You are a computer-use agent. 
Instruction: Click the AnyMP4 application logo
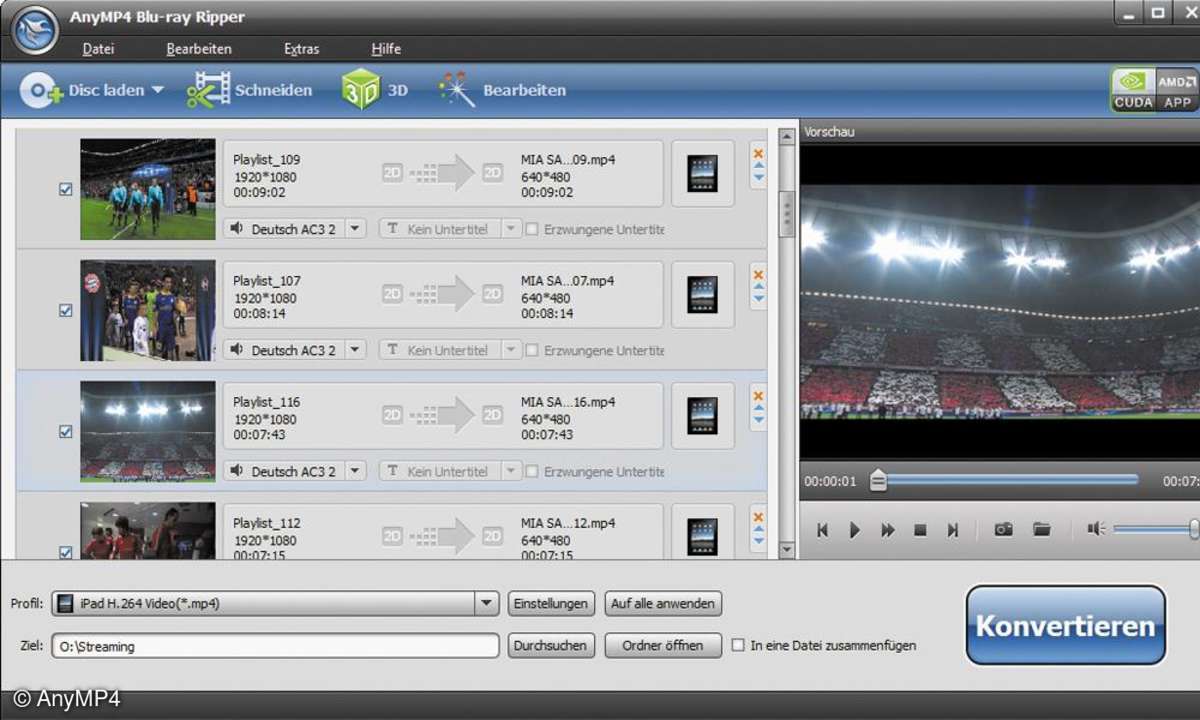[35, 29]
